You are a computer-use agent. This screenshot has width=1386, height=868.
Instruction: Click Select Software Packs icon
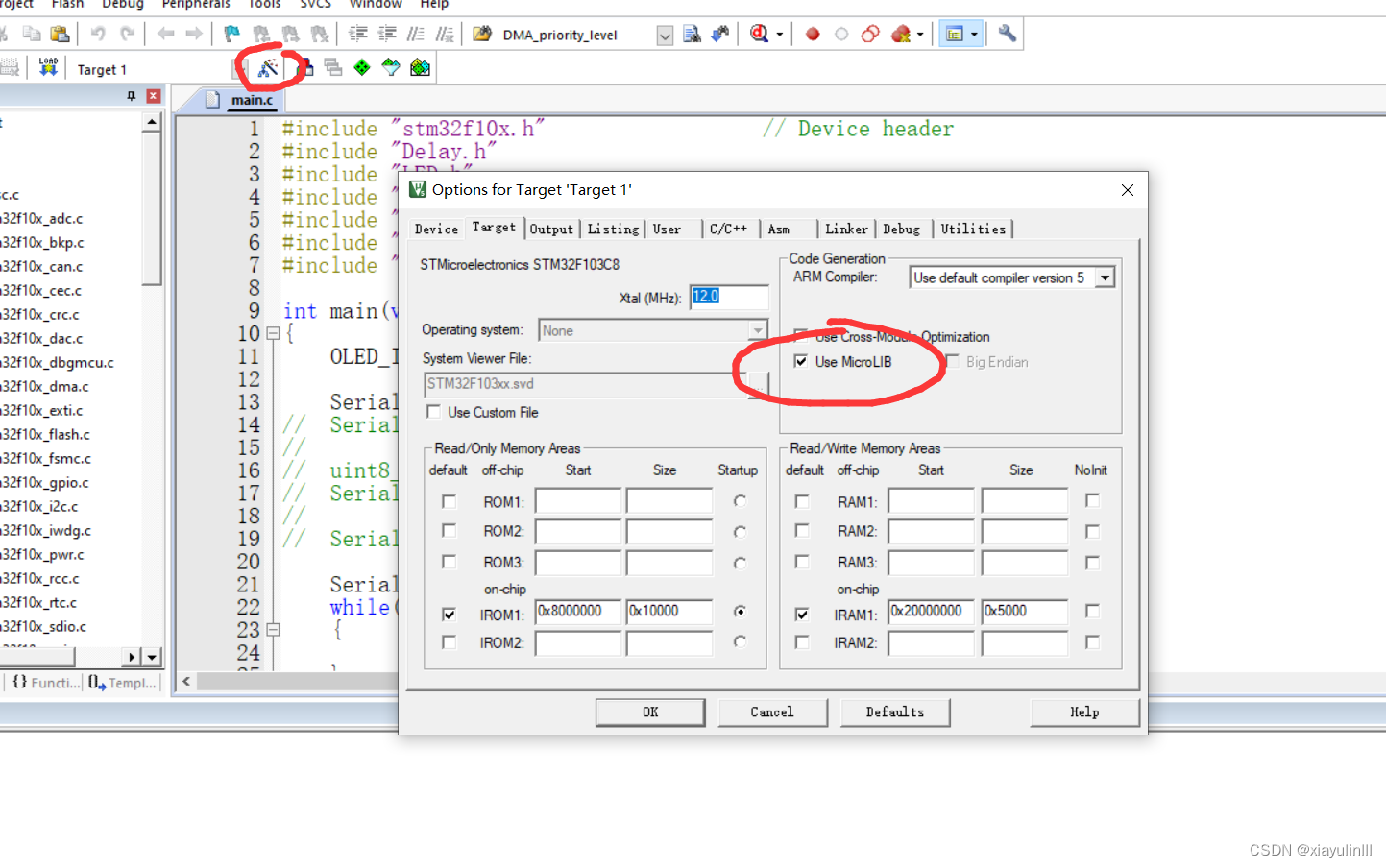tap(391, 67)
